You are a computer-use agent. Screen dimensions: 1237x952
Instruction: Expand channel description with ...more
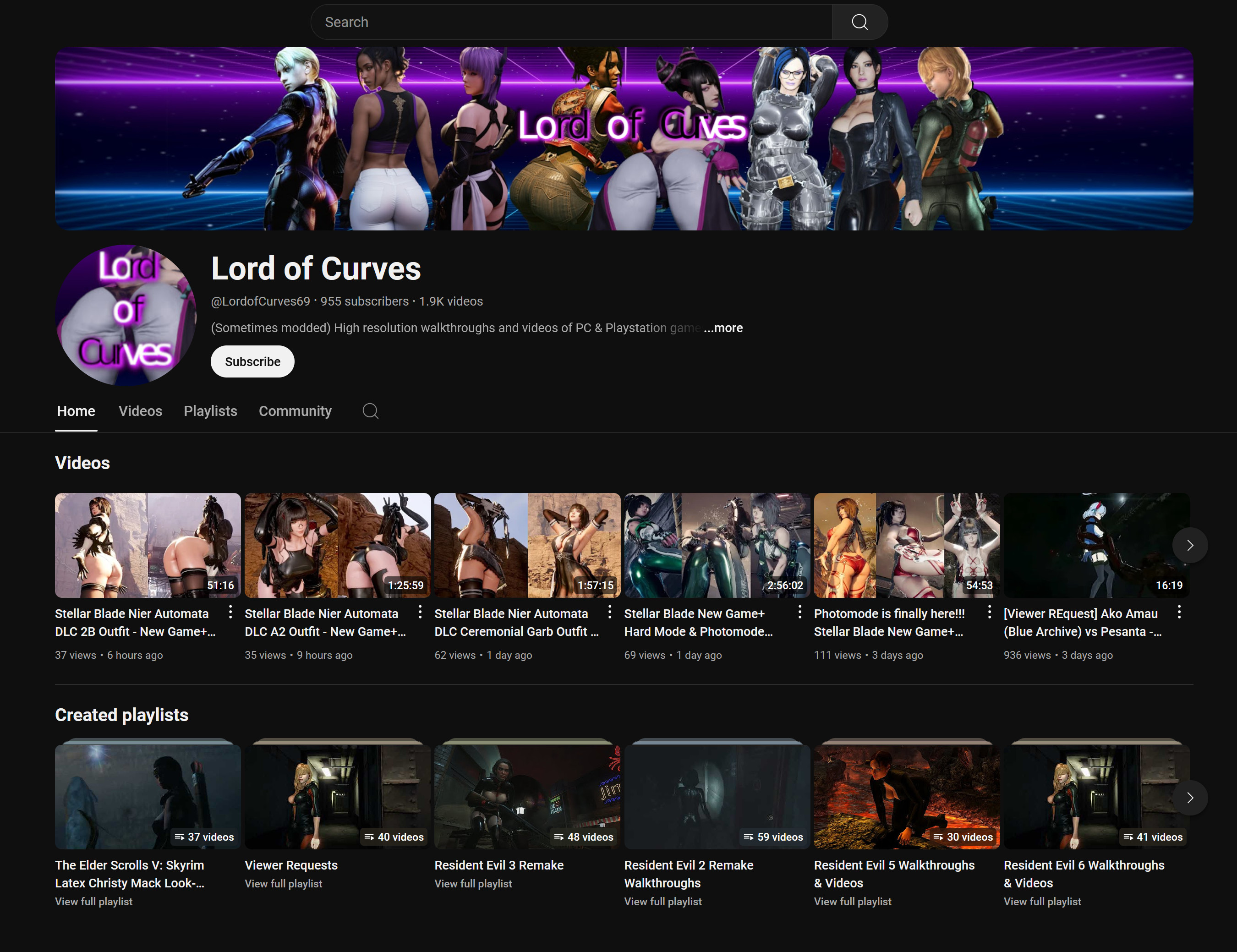coord(722,328)
